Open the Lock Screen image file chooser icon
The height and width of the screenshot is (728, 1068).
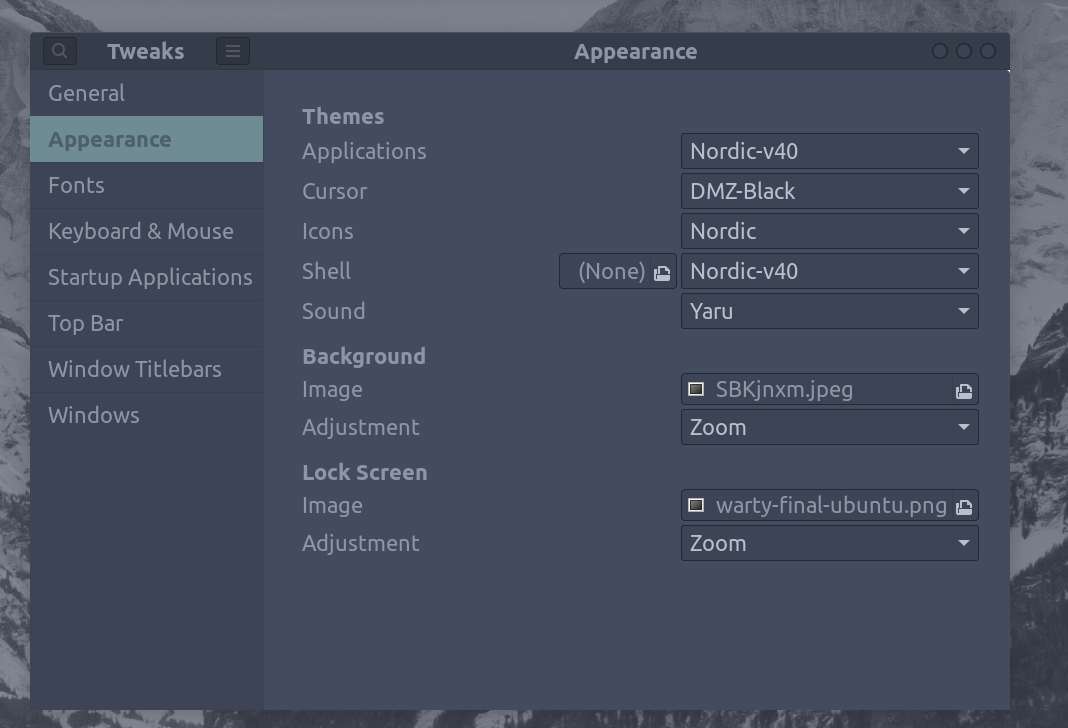click(963, 505)
